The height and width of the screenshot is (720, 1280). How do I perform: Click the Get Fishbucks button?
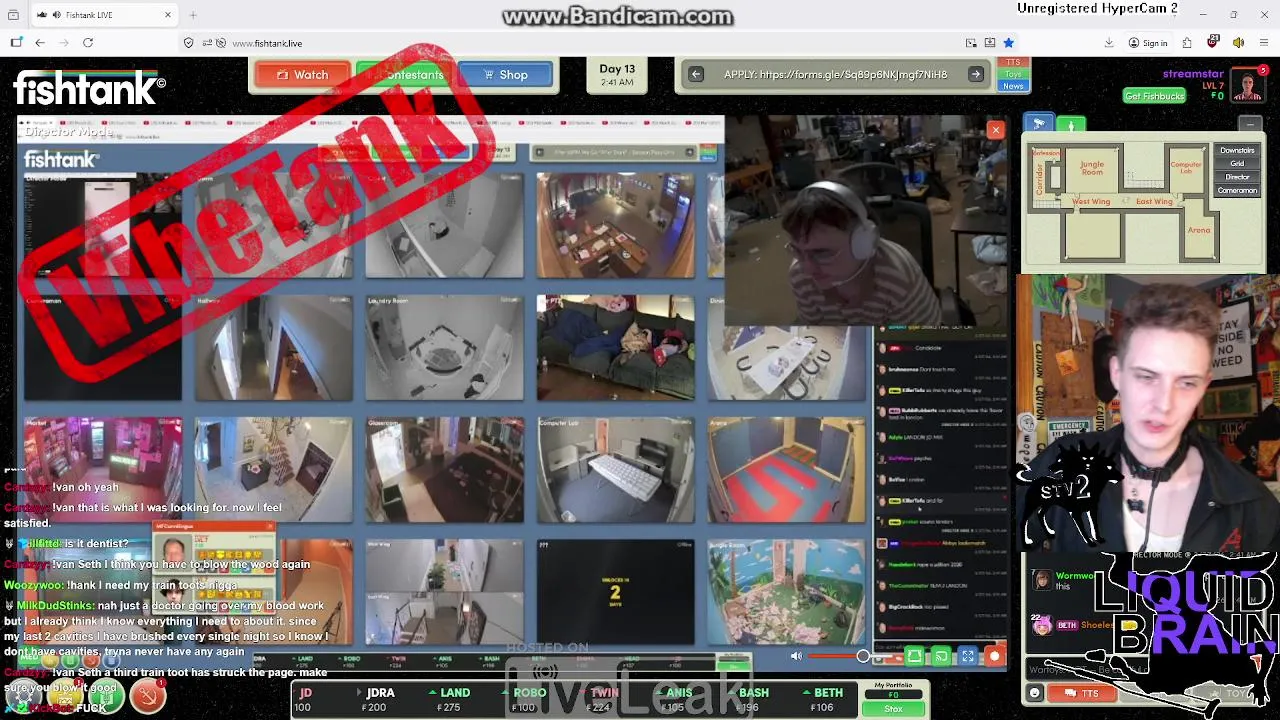click(1154, 96)
